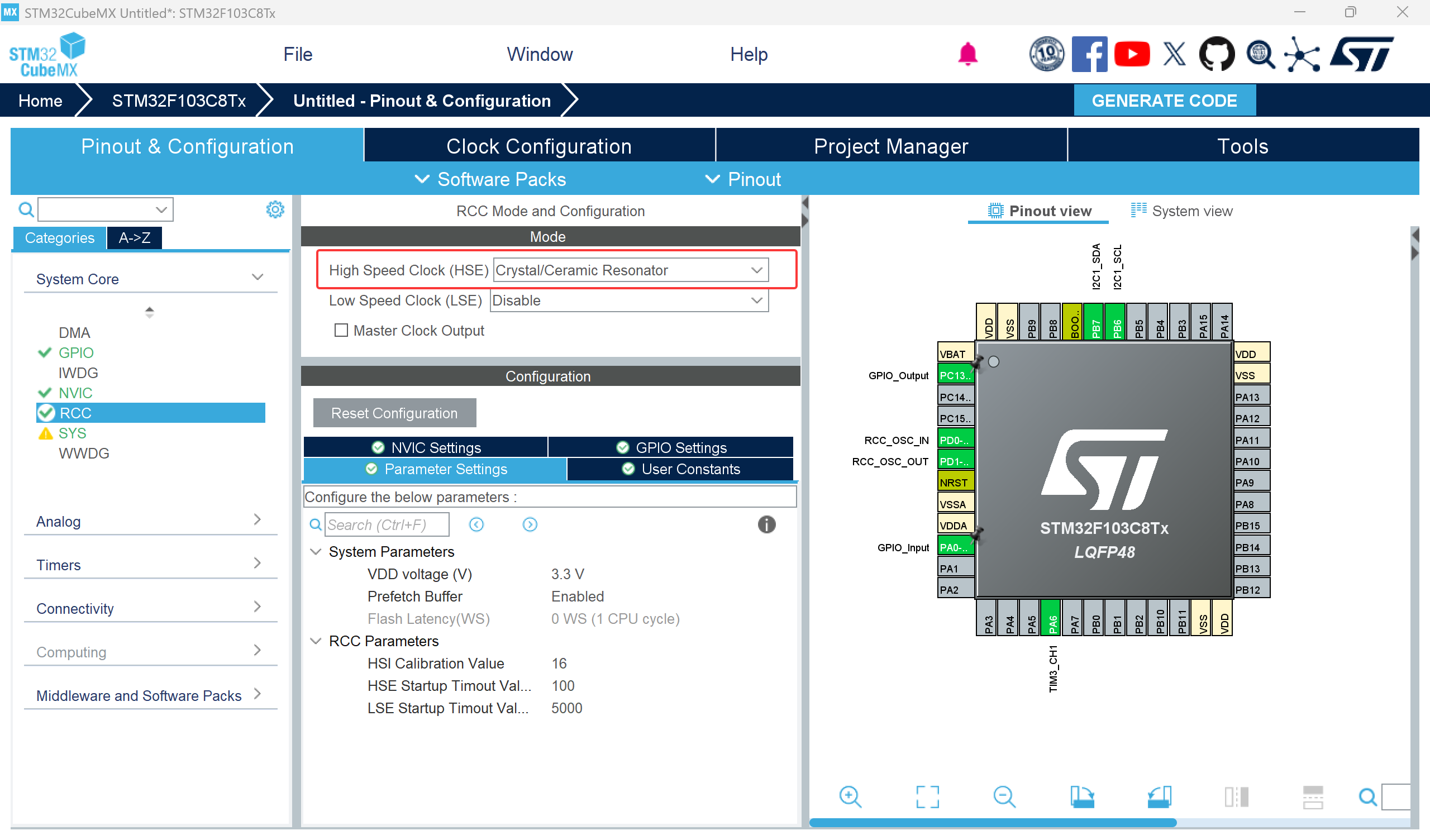Click the pin search magnifier icon

pos(1367,797)
